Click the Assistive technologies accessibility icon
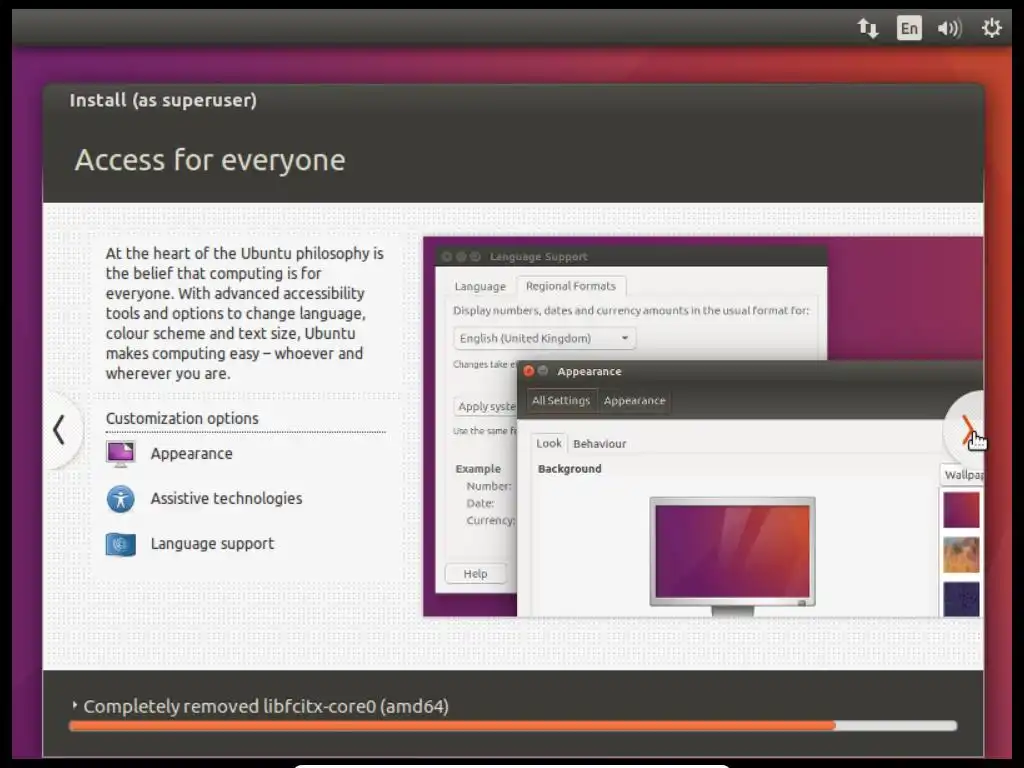 (121, 499)
